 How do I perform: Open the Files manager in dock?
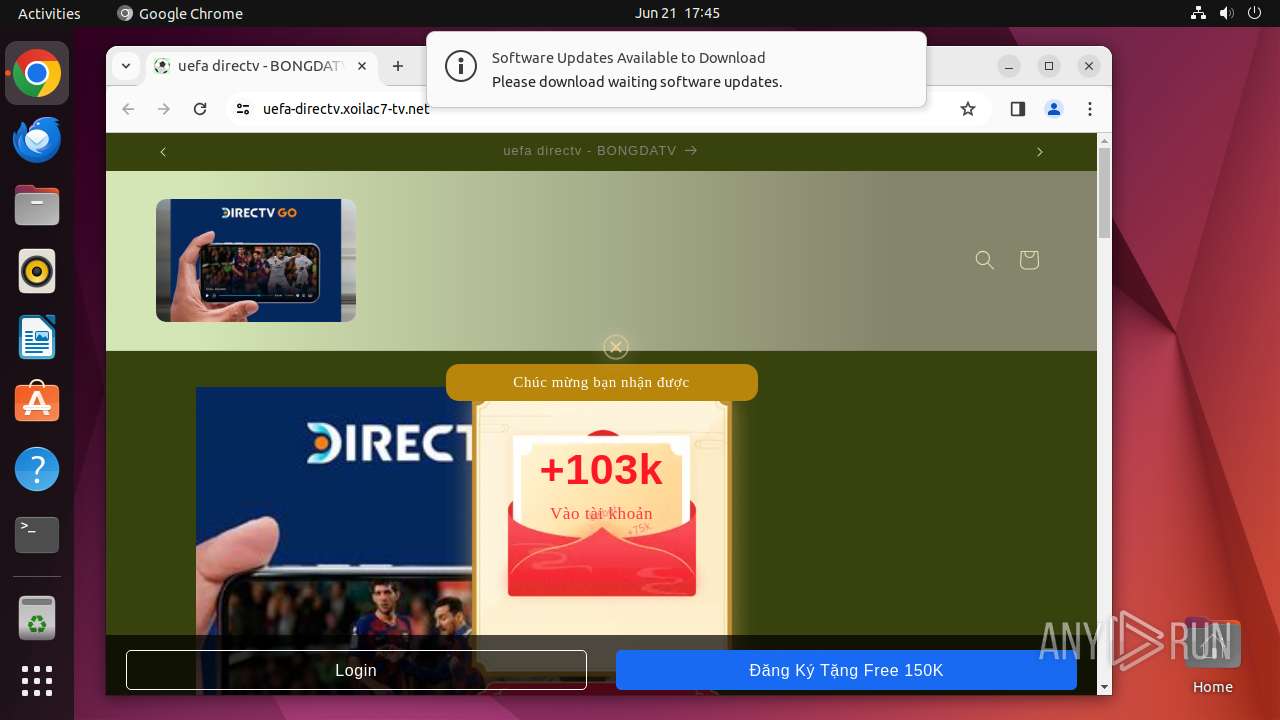[37, 205]
